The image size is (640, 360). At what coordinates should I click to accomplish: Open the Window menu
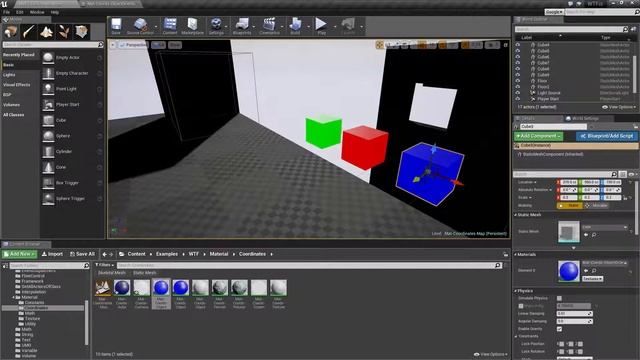(x=37, y=12)
